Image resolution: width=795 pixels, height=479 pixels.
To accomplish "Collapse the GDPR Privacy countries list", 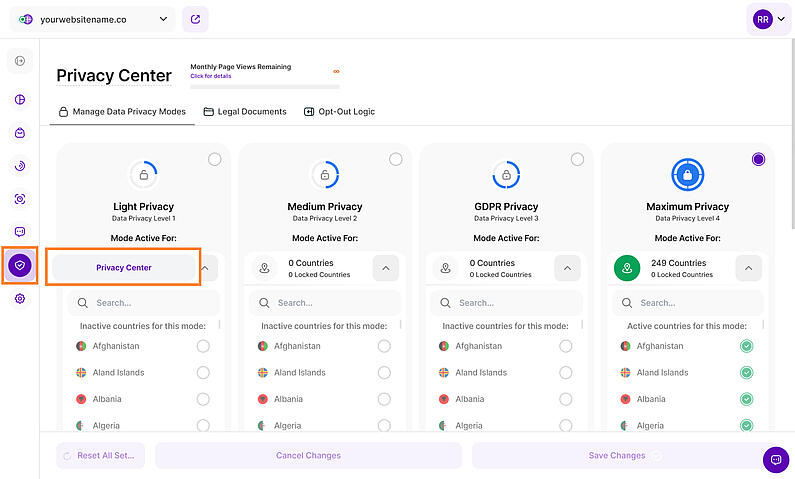I will 567,268.
